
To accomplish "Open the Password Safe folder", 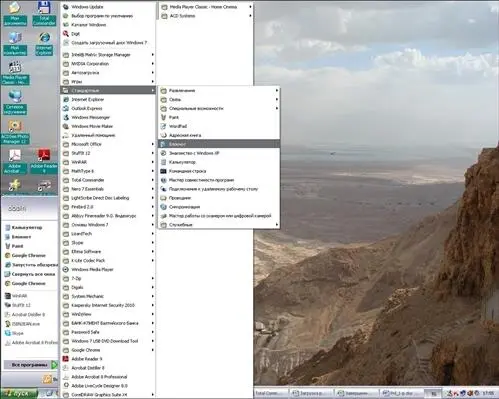I will tap(108, 332).
